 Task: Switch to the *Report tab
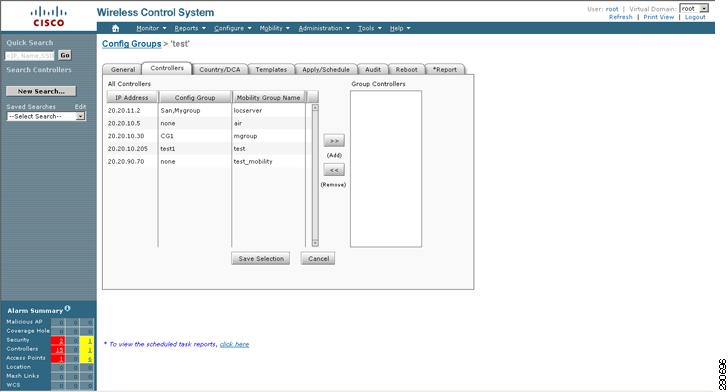click(x=445, y=69)
